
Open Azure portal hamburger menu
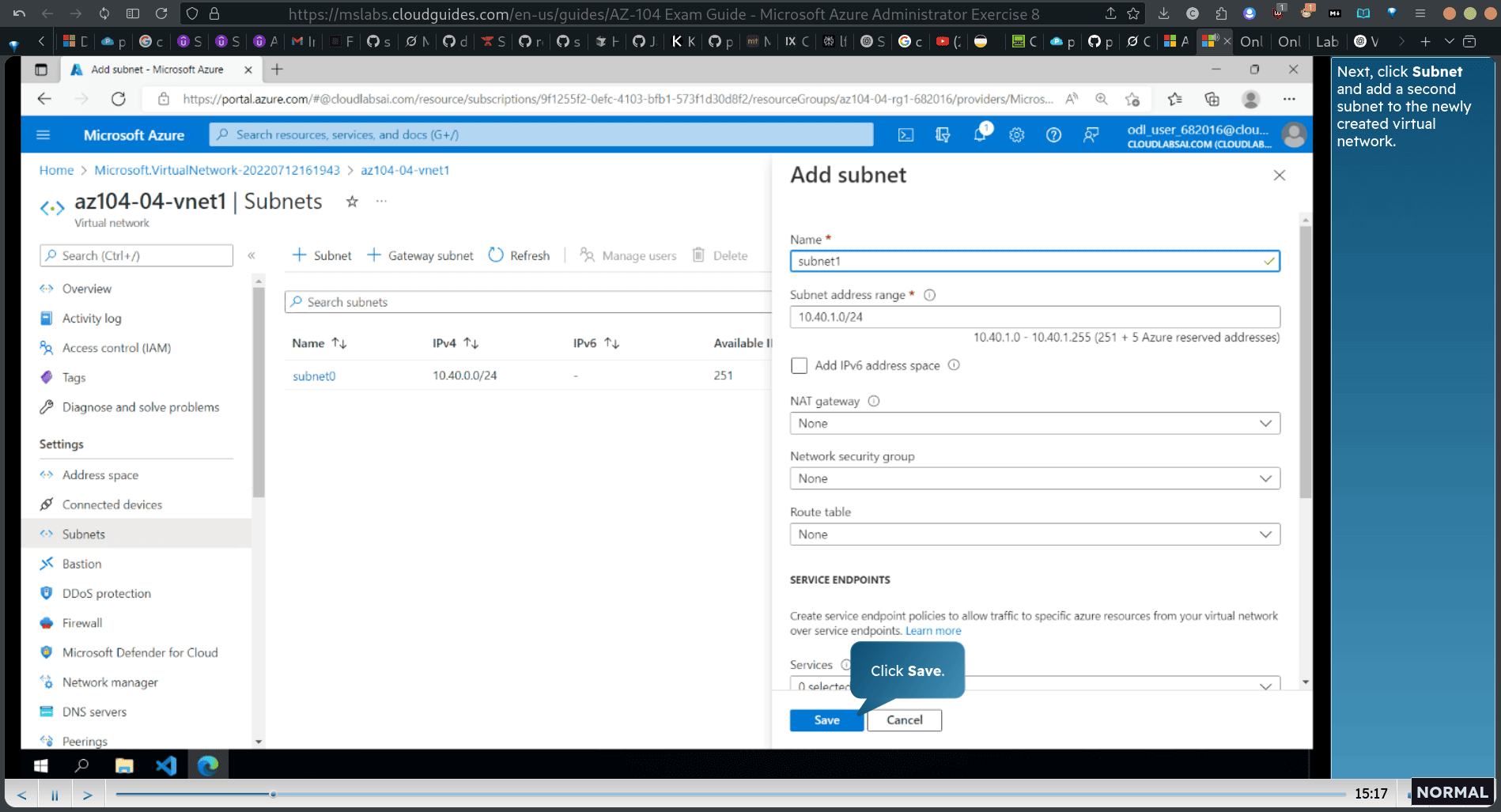[43, 135]
